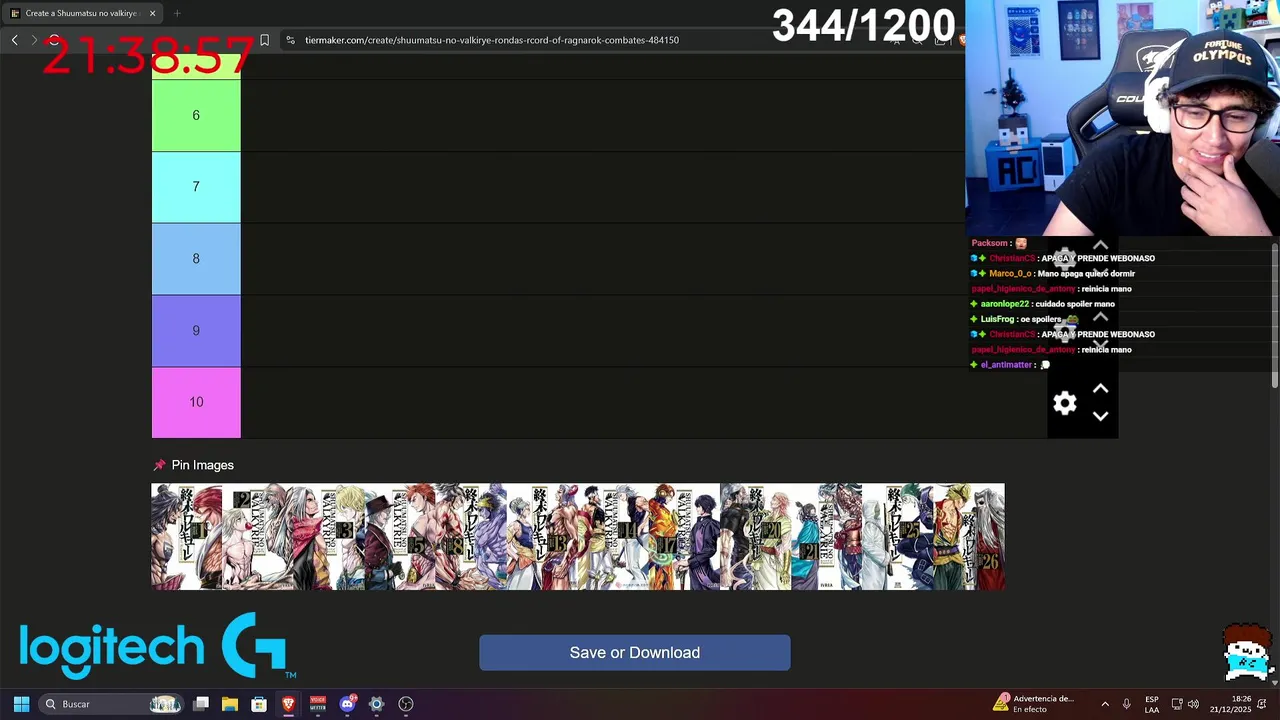Select volume 20 cover thumbnail
Image resolution: width=1280 pixels, height=720 pixels.
(x=755, y=537)
